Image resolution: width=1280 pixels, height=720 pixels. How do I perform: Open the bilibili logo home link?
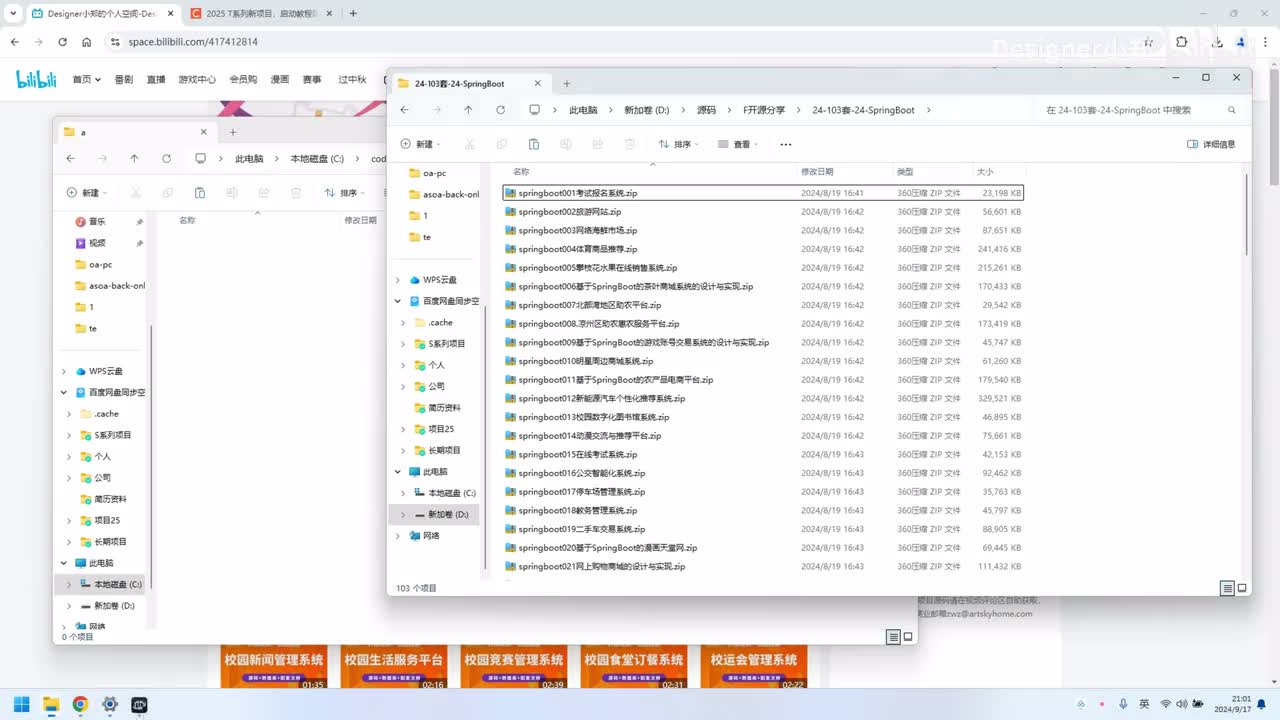click(x=36, y=79)
